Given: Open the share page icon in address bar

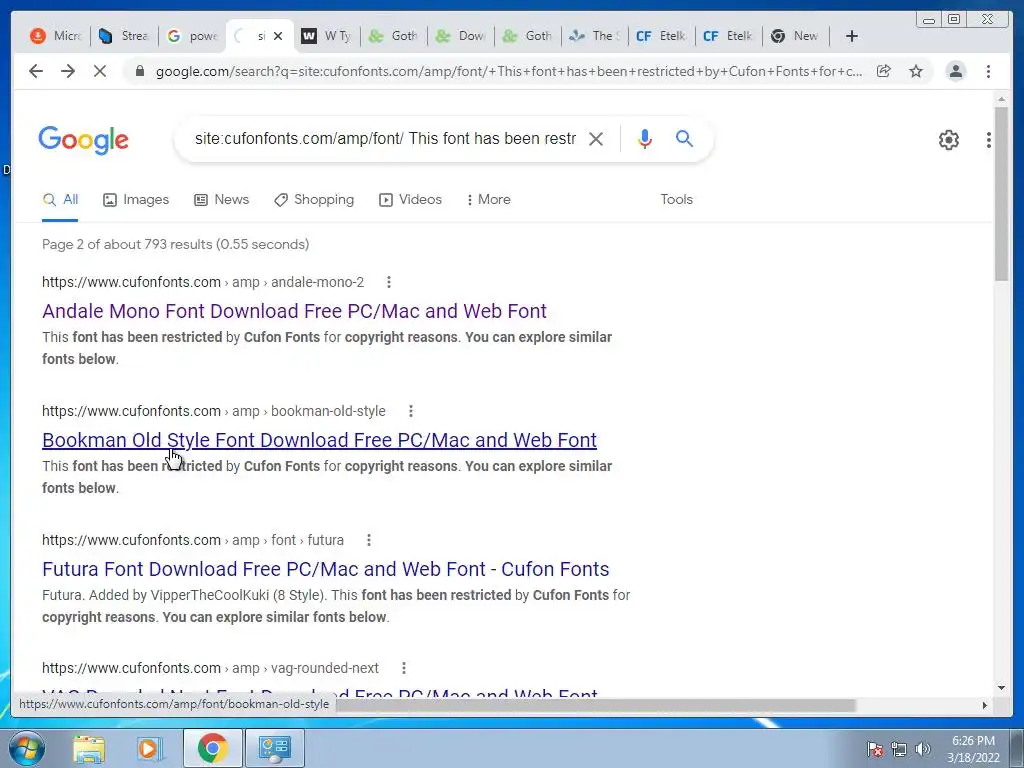Looking at the screenshot, I should pos(884,71).
